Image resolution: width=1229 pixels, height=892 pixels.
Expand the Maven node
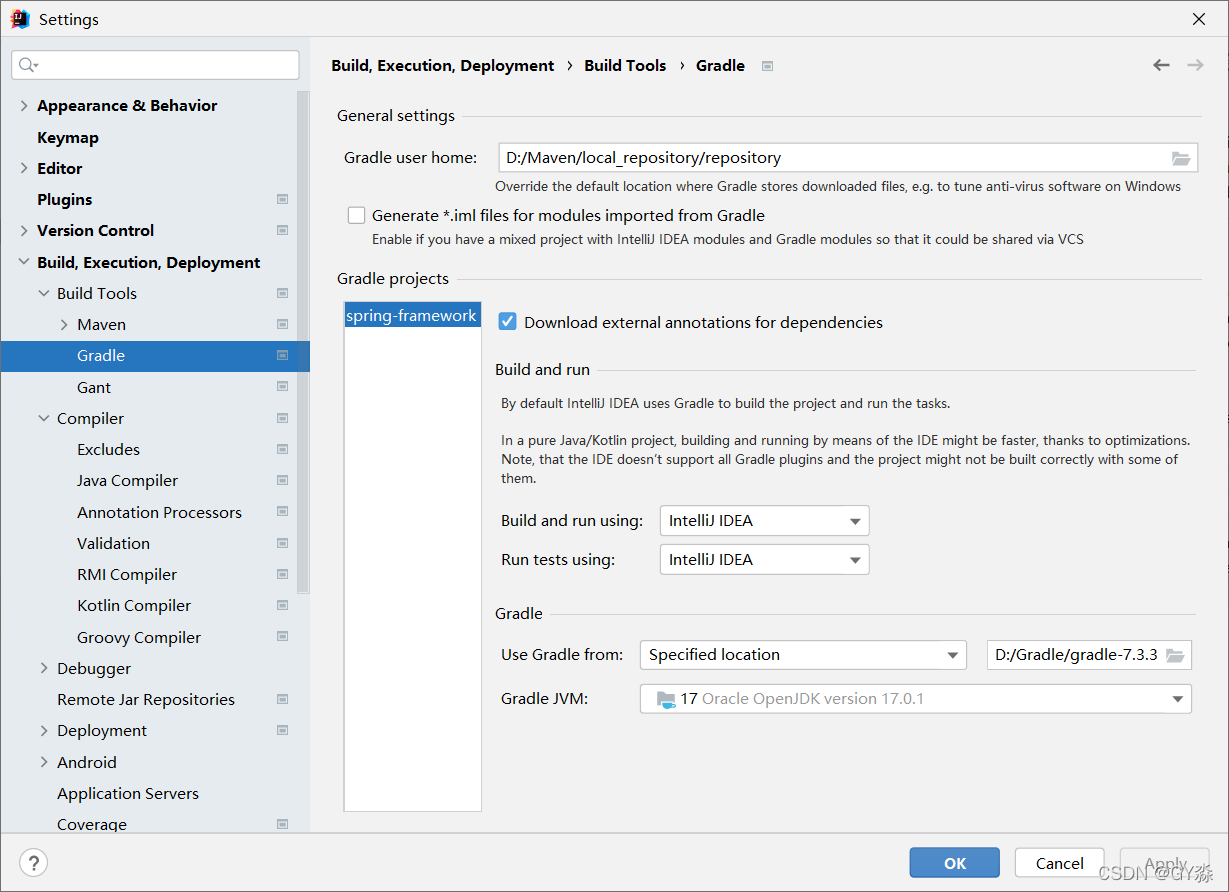tap(64, 325)
